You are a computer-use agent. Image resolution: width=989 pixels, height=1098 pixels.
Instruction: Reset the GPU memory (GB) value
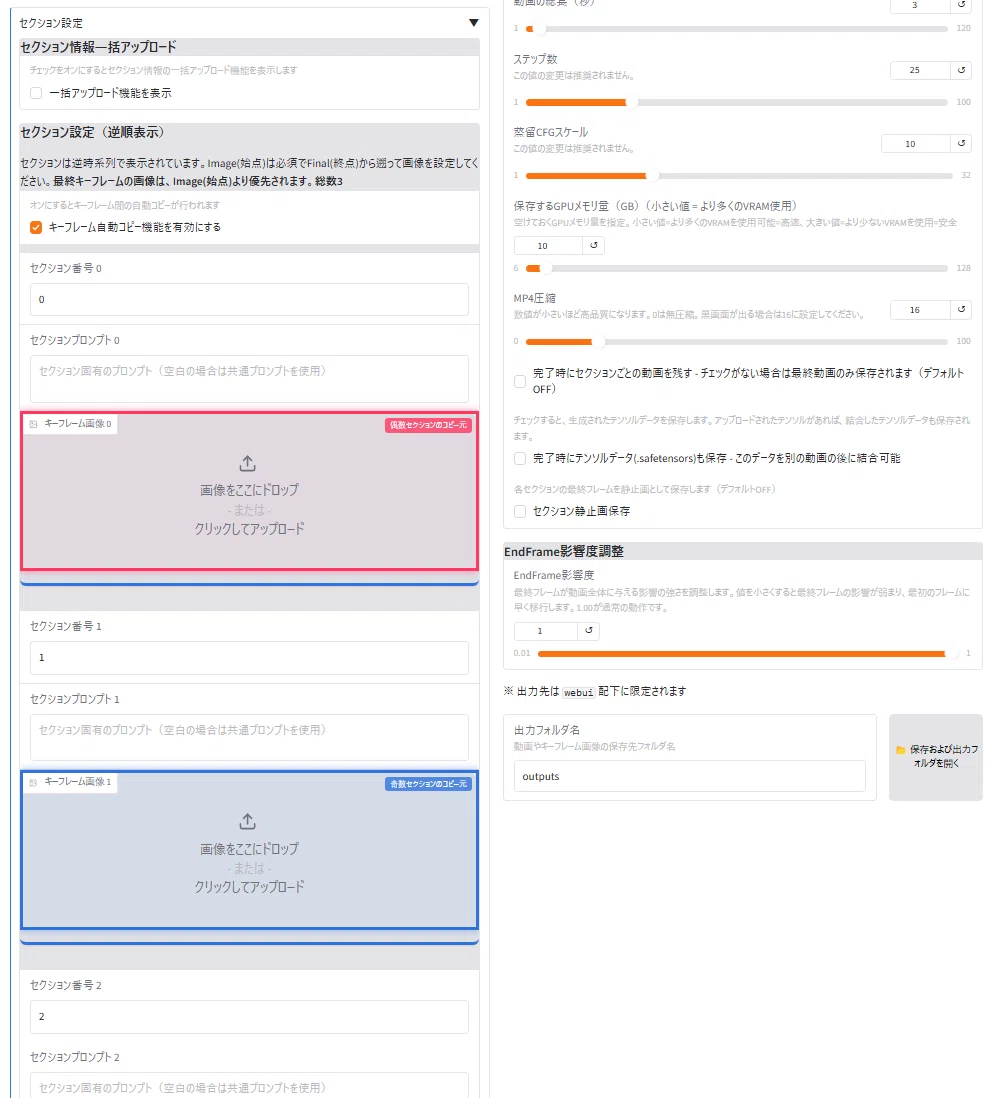(593, 246)
